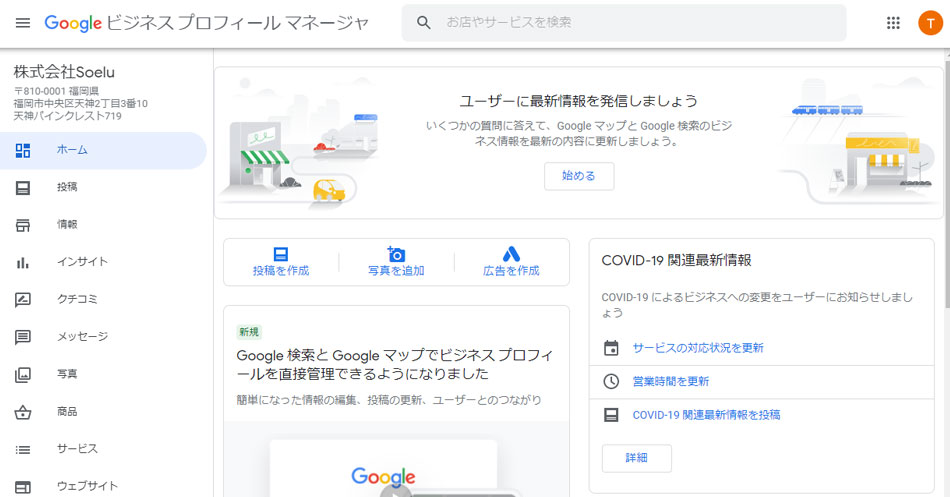Open メッセージ section

click(82, 336)
